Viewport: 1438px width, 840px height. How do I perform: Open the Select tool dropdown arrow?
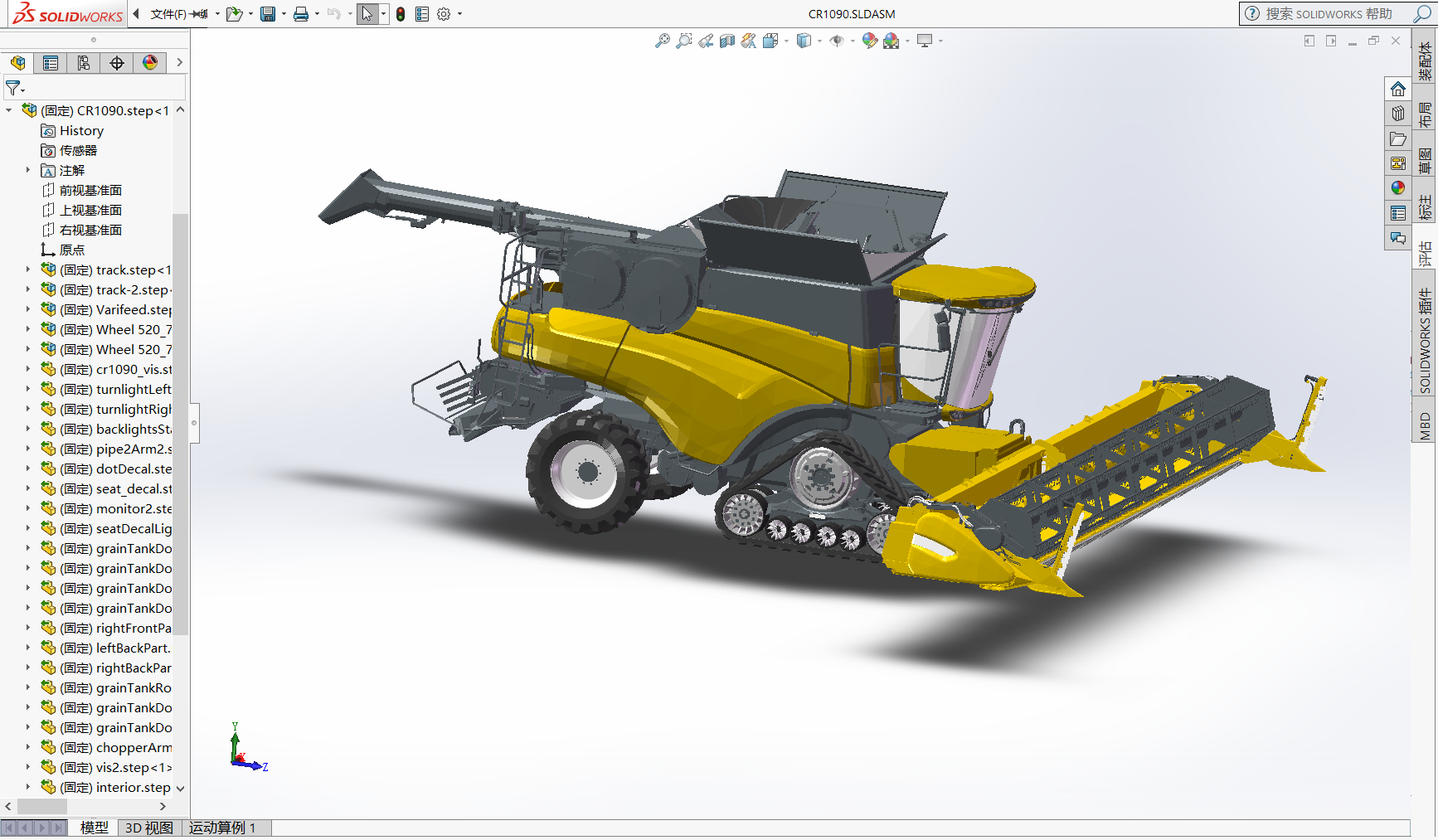(383, 14)
